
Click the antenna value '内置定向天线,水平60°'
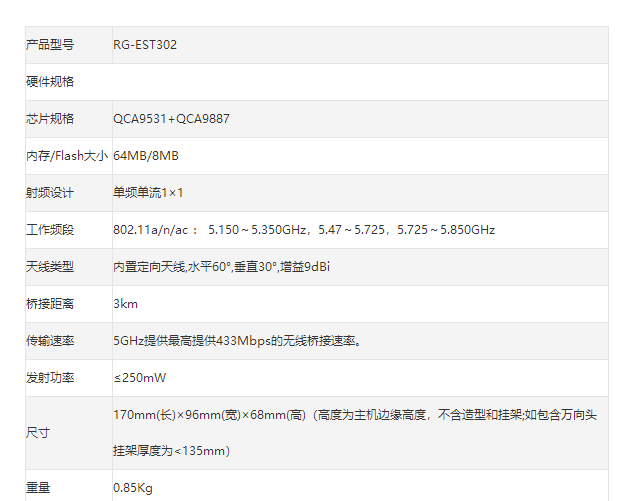(x=172, y=267)
